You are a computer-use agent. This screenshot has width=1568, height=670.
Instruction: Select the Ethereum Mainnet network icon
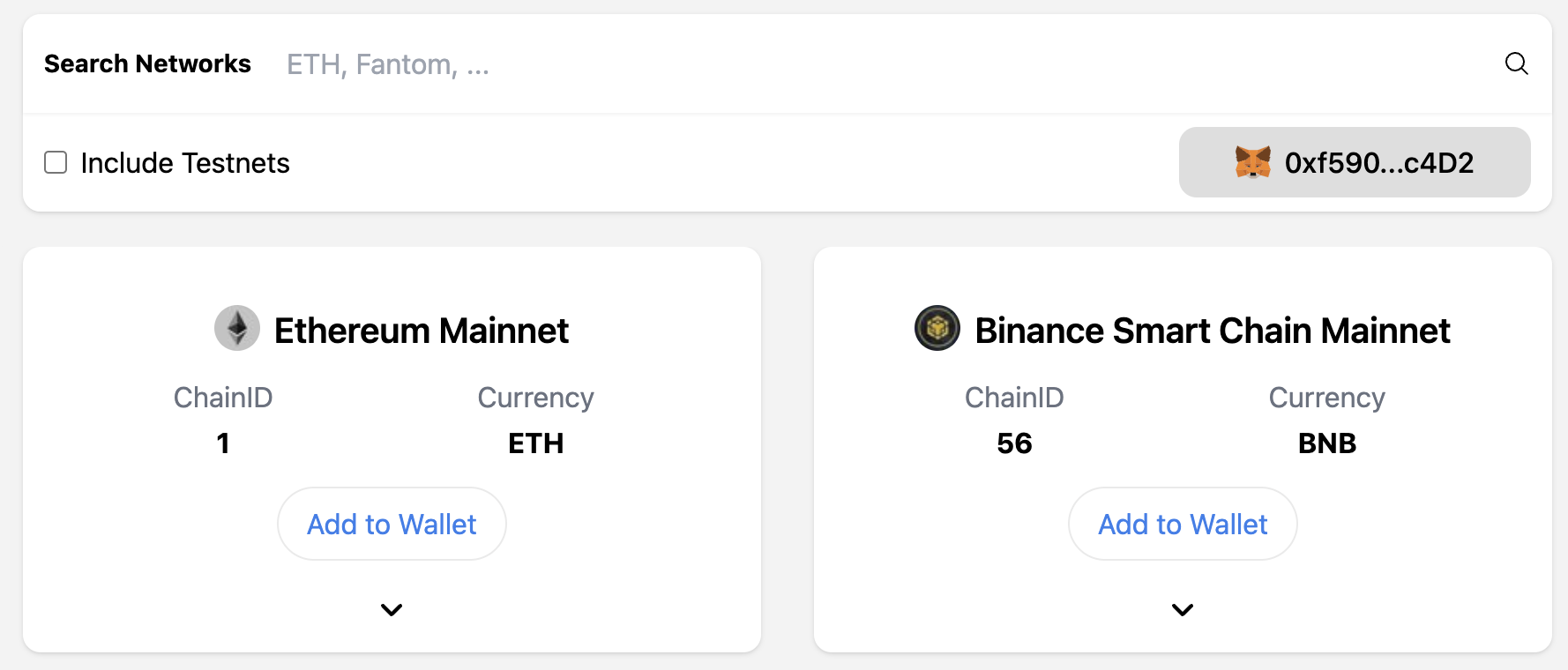(236, 329)
